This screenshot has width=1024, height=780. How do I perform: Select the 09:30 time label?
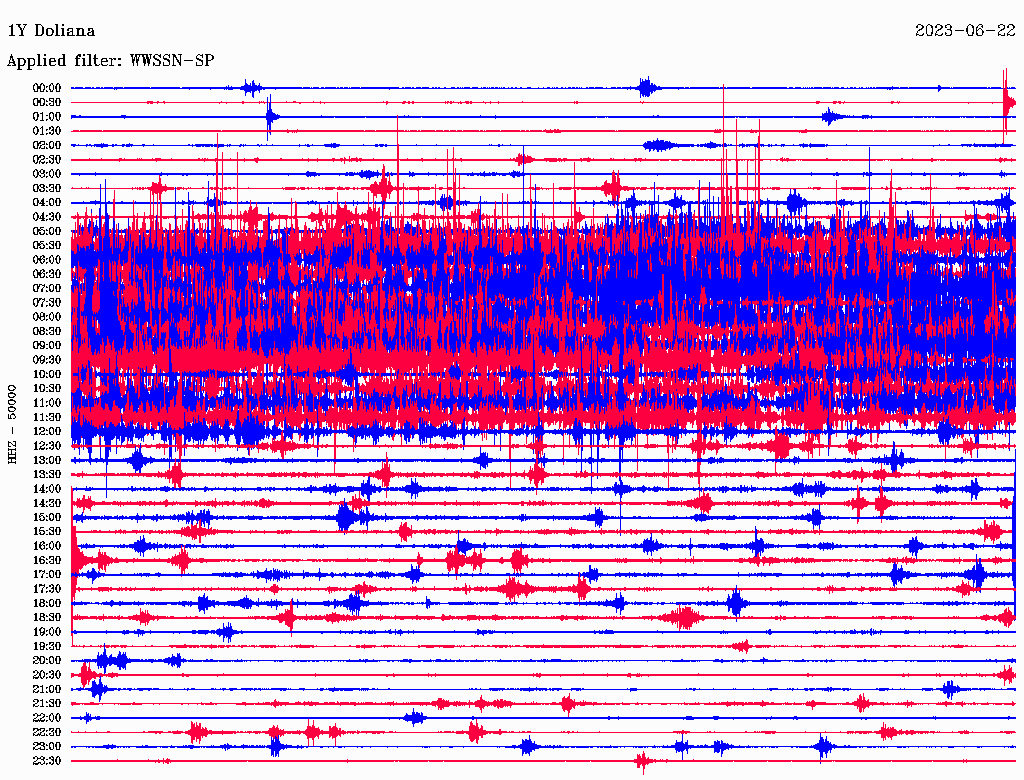pyautogui.click(x=47, y=360)
